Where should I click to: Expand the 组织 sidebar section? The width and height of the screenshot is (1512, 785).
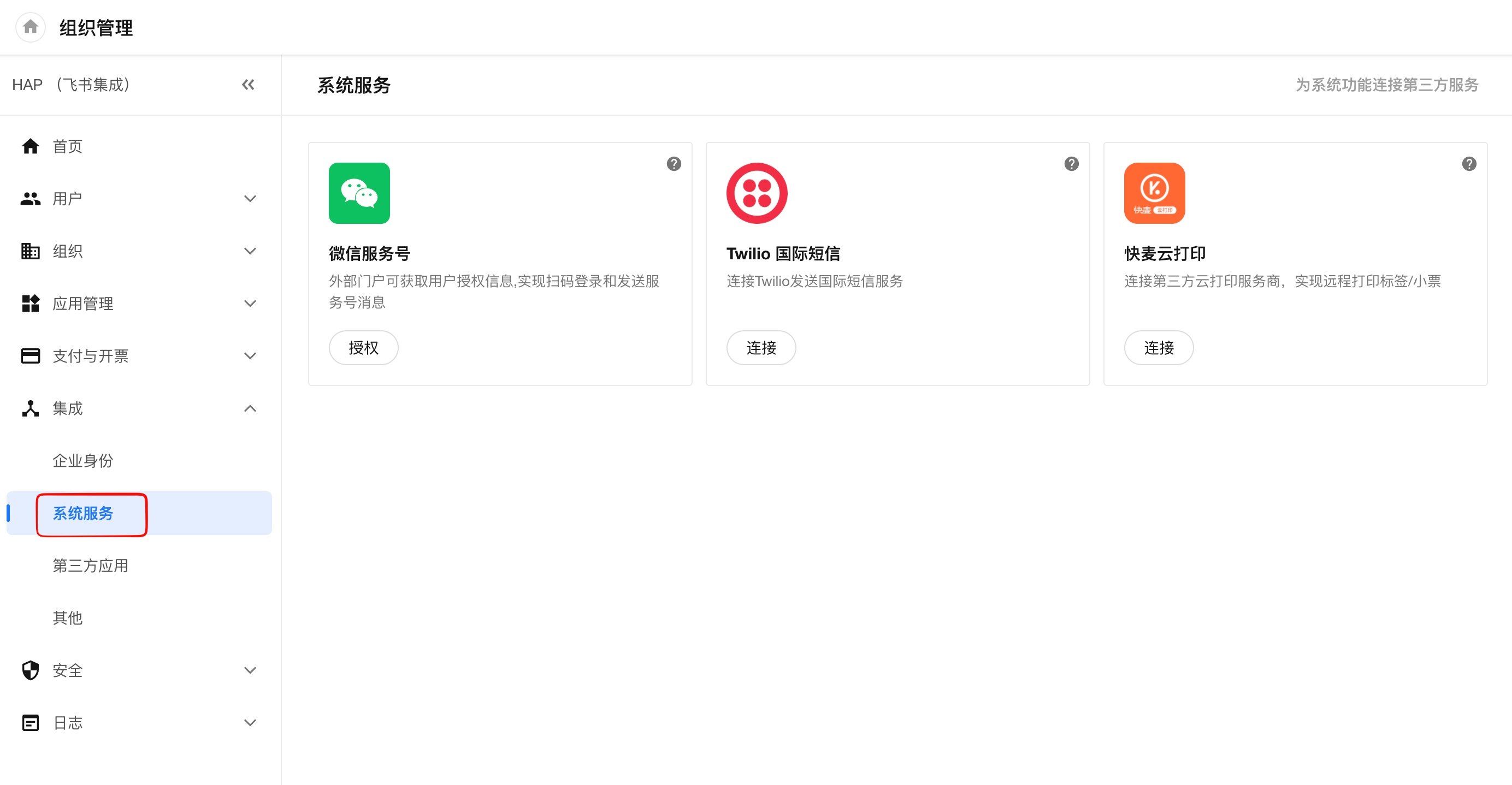pos(139,251)
